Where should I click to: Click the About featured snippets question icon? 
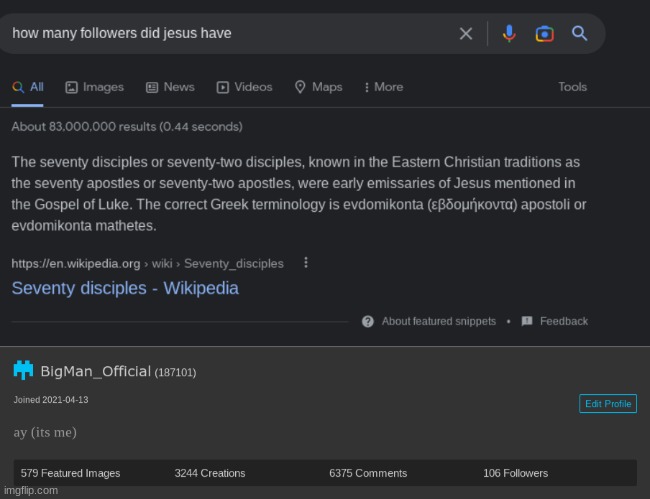(x=368, y=321)
